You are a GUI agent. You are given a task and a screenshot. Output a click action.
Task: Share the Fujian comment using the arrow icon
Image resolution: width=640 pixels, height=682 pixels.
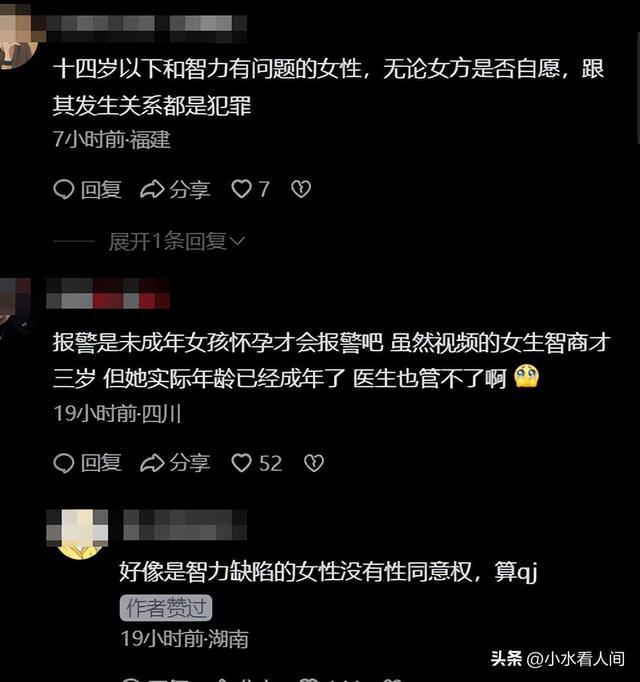(152, 190)
